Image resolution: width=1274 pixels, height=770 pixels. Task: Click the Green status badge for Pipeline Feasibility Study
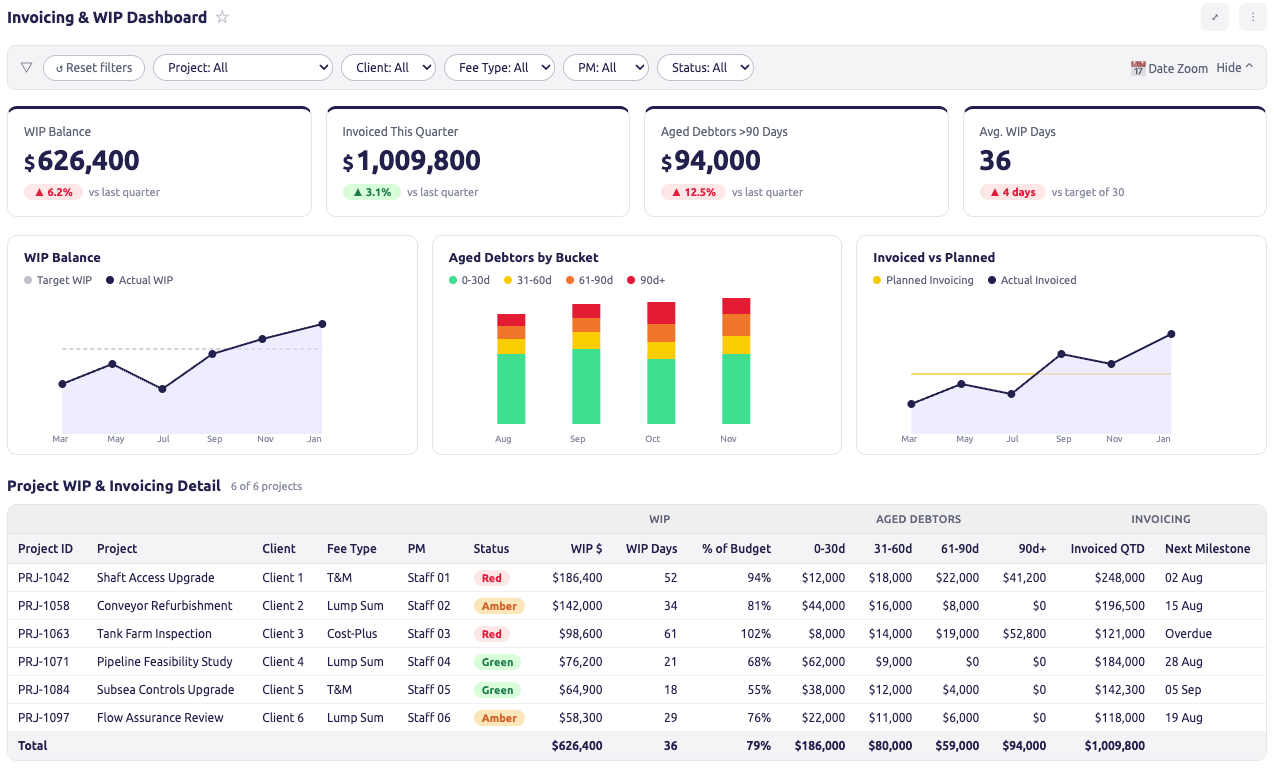point(497,662)
